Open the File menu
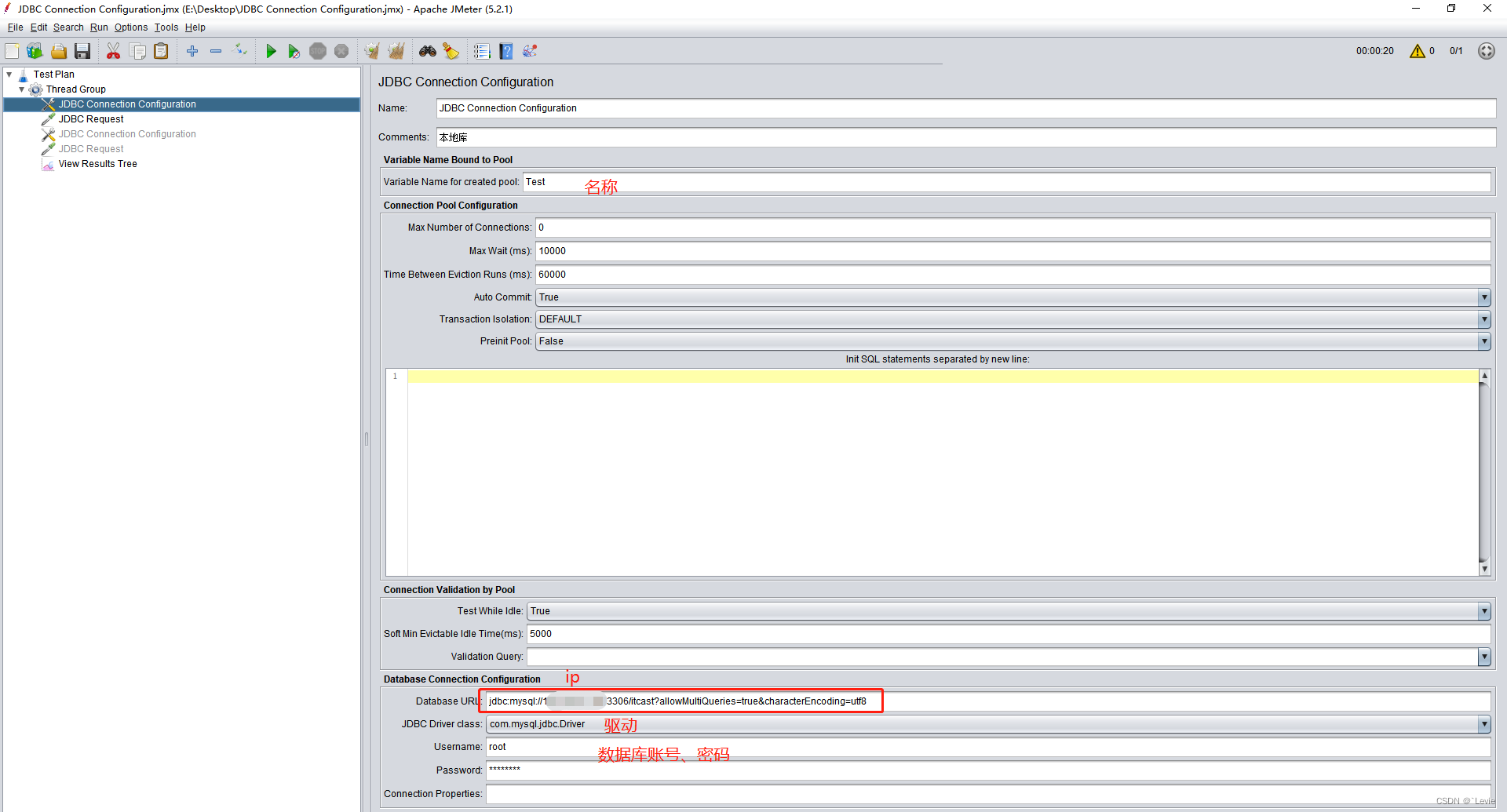 15,27
